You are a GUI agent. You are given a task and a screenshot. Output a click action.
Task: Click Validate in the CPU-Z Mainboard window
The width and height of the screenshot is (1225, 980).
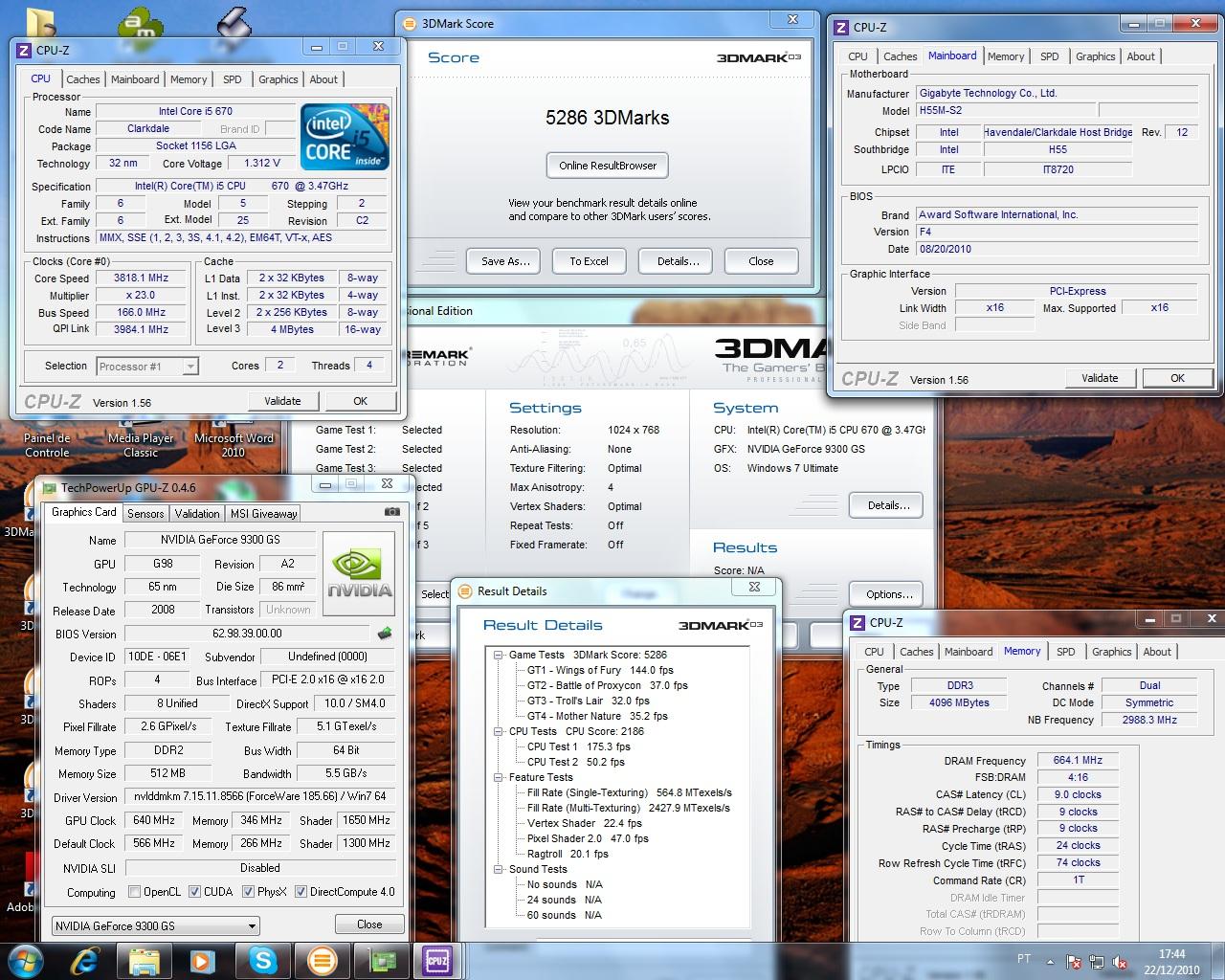[1100, 378]
